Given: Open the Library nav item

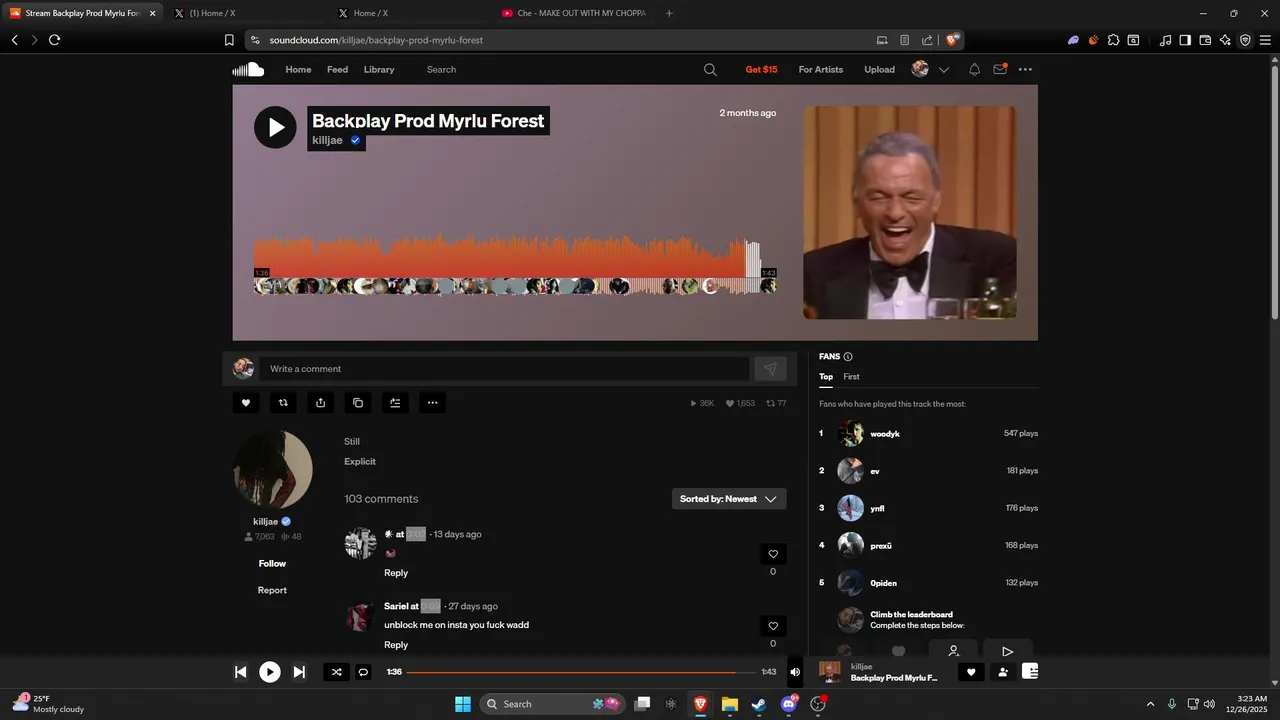Looking at the screenshot, I should (379, 70).
